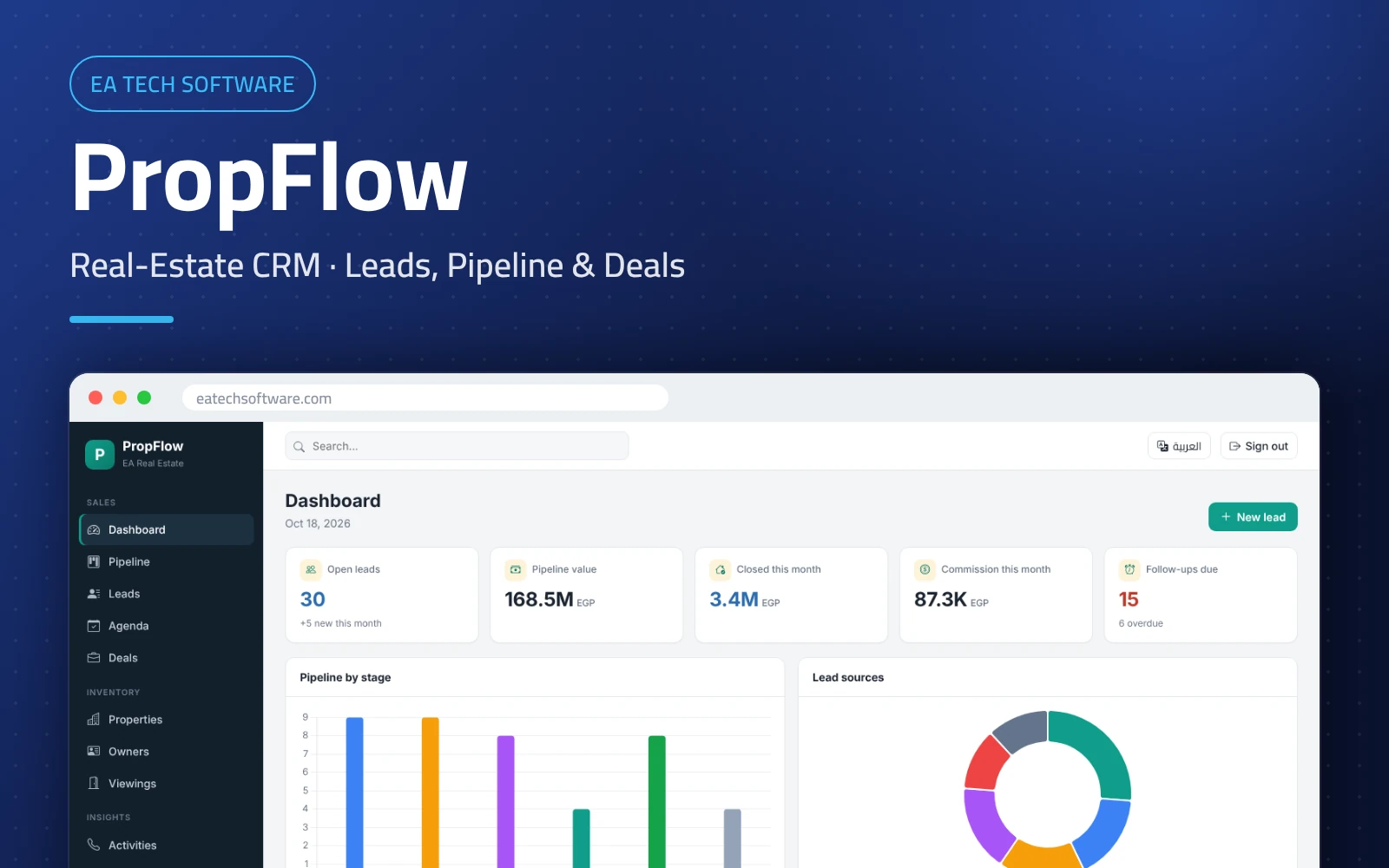This screenshot has width=1389, height=868.
Task: Open the Owners list
Action: coord(167,752)
